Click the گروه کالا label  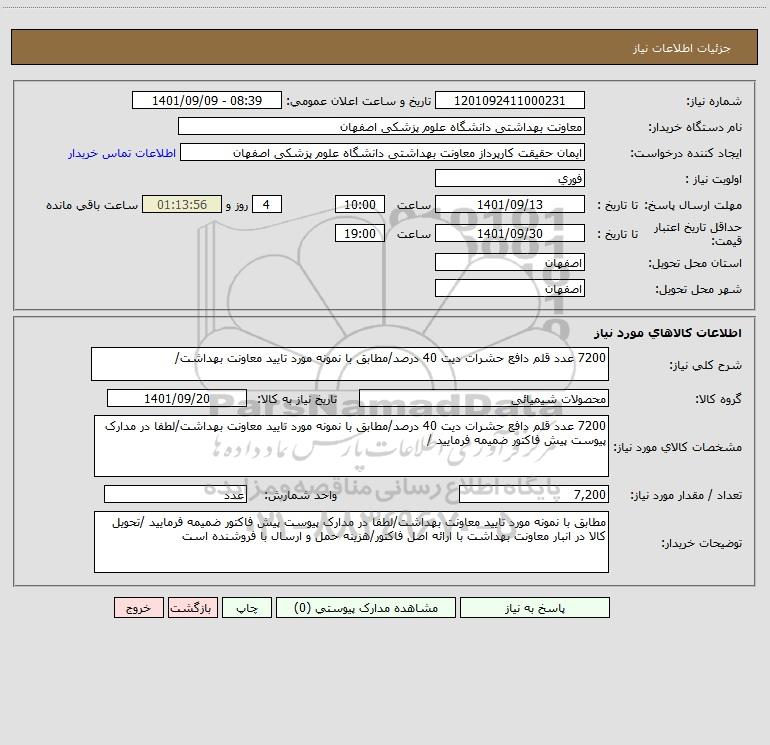click(x=718, y=399)
